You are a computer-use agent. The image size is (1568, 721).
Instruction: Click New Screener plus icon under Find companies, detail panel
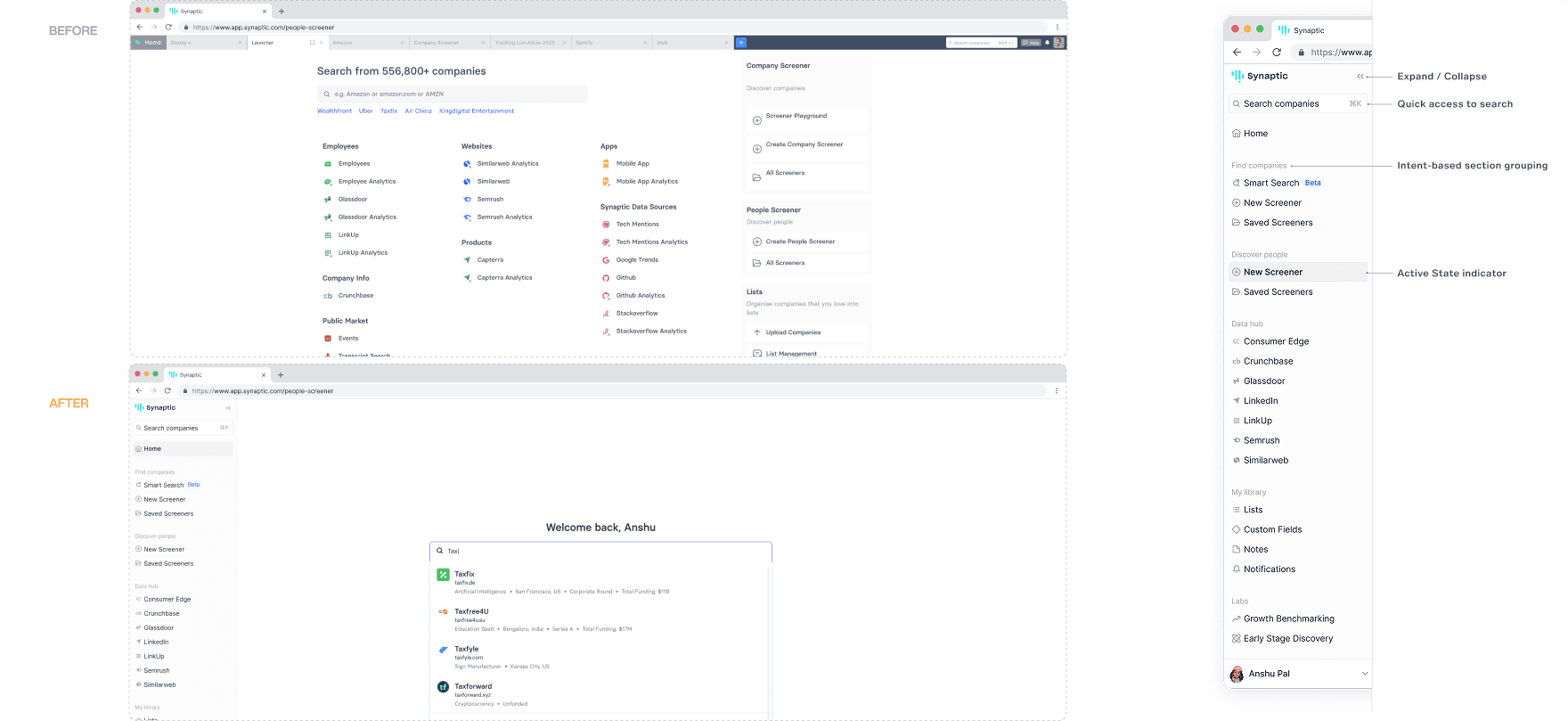1236,203
